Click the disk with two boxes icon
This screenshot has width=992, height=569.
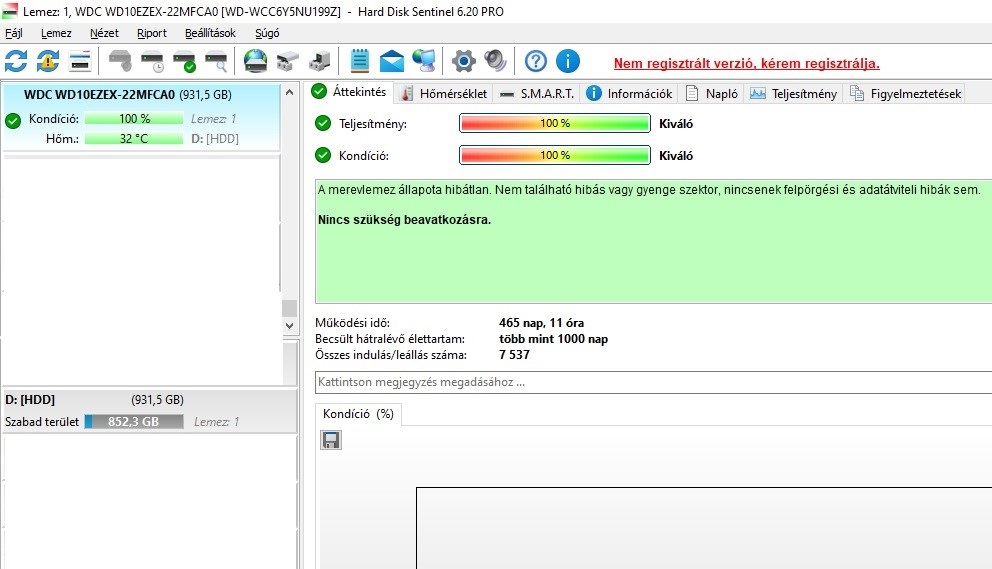pyautogui.click(x=288, y=61)
